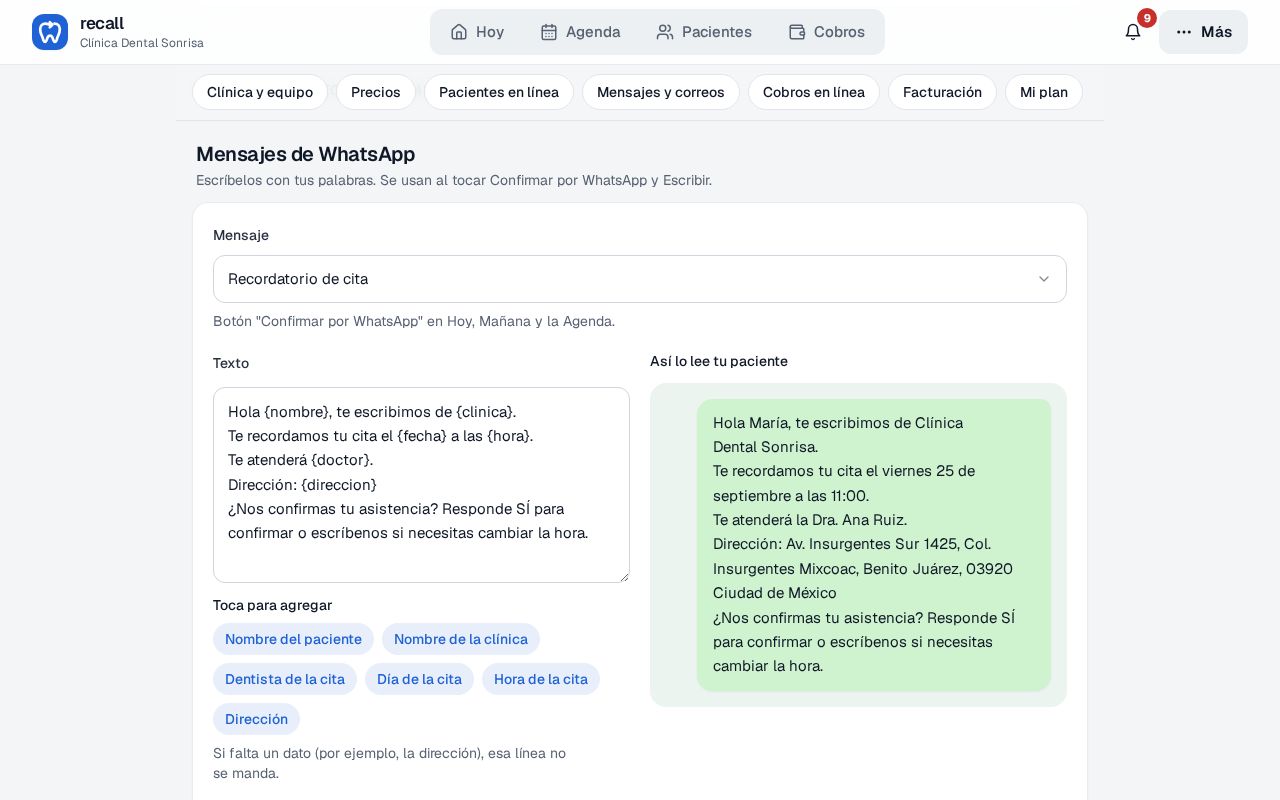
Task: Switch to the Pacientes tab
Action: coord(704,32)
